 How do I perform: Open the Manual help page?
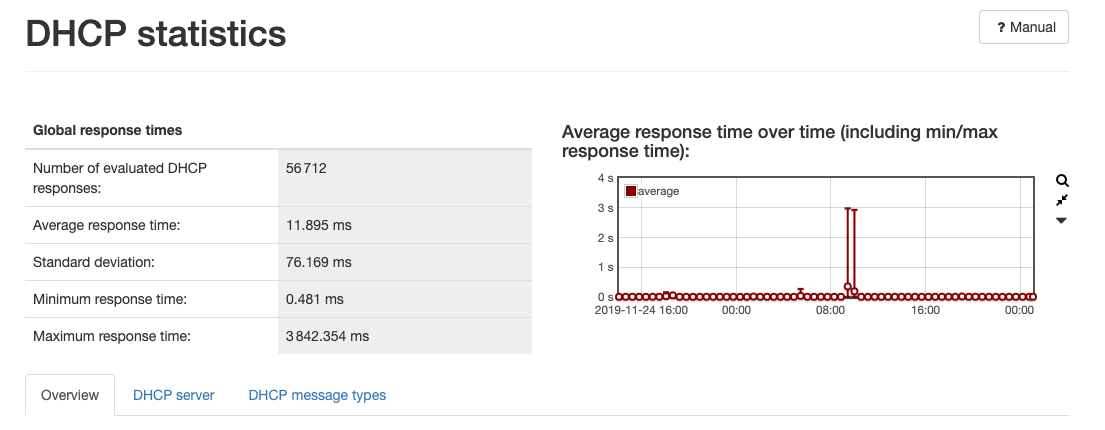coord(1023,27)
